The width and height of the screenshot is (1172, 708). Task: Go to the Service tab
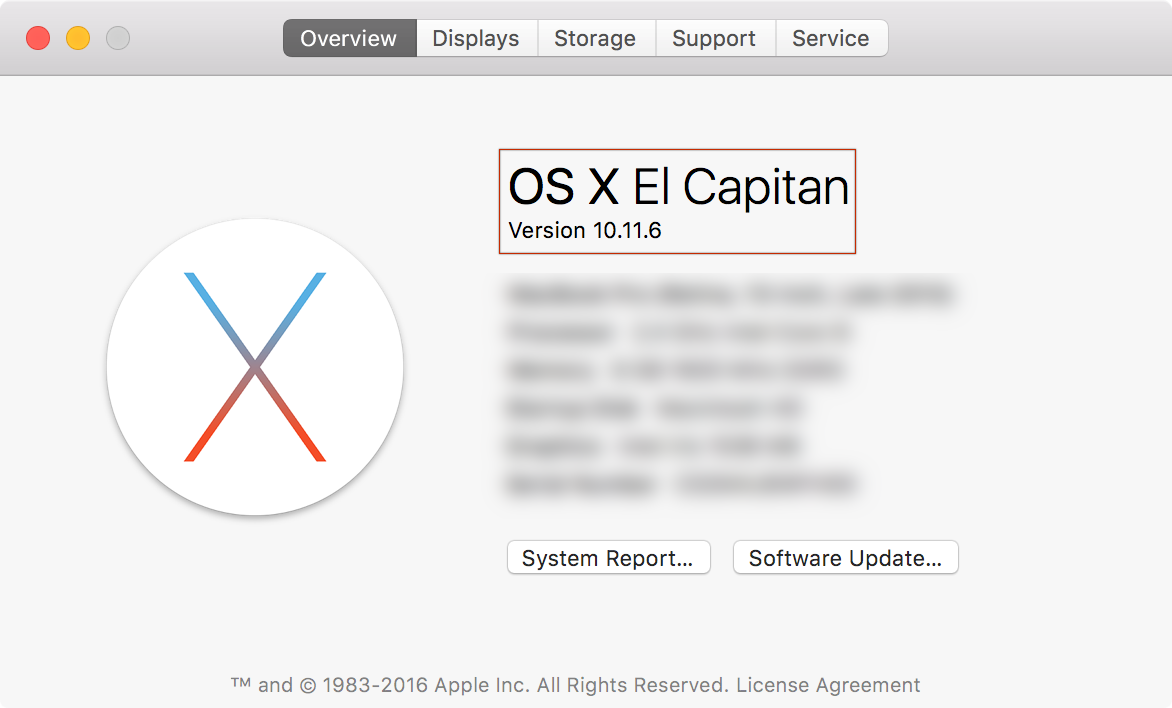click(830, 39)
